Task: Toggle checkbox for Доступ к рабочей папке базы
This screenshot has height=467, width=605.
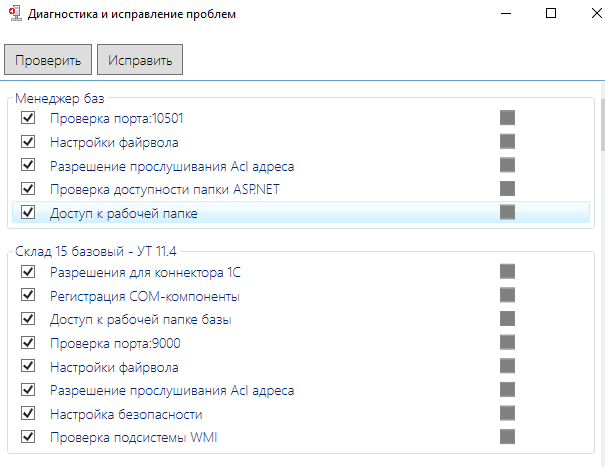Action: (28, 319)
